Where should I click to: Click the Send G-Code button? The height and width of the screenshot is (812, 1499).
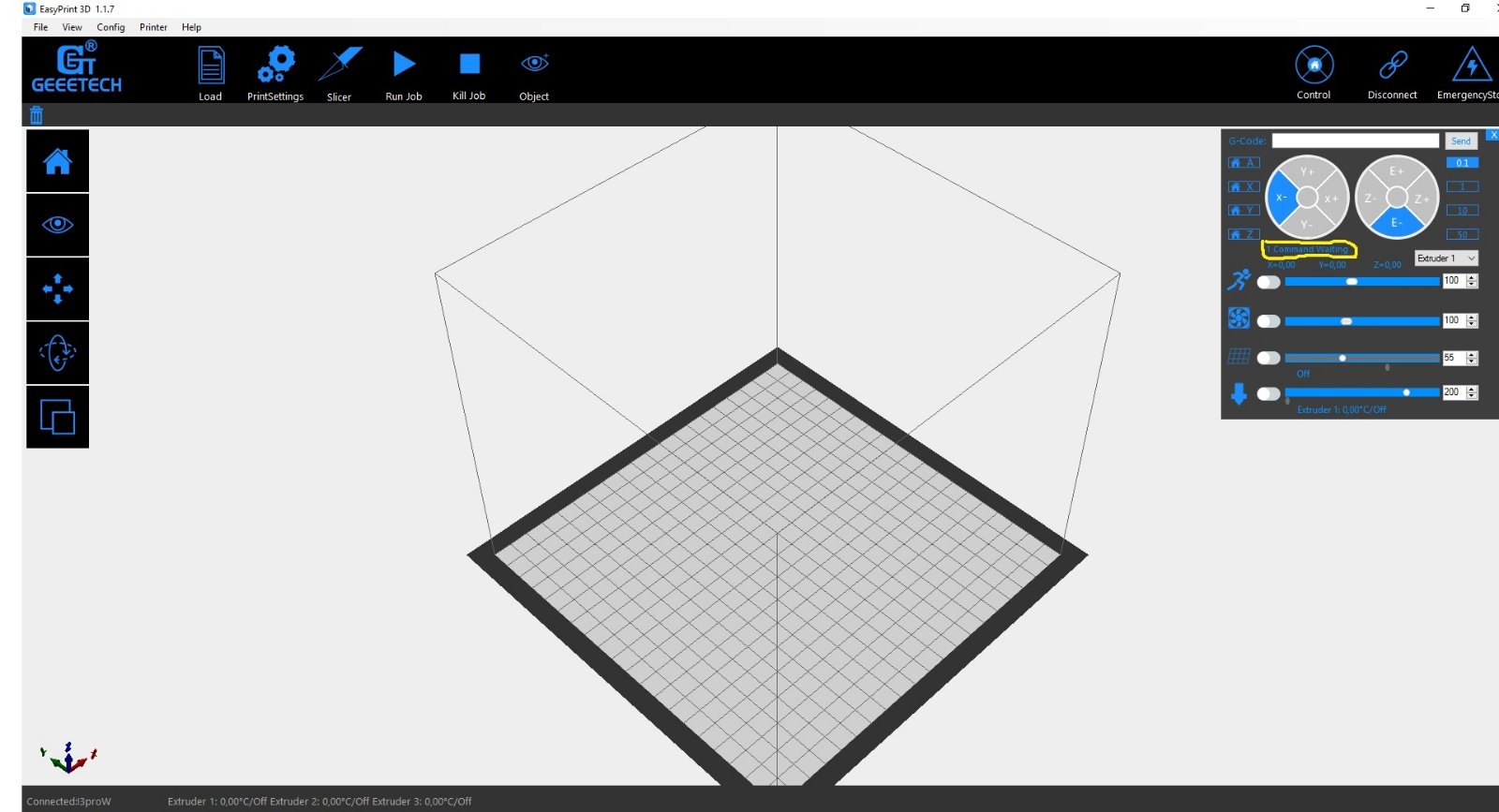tap(1461, 141)
